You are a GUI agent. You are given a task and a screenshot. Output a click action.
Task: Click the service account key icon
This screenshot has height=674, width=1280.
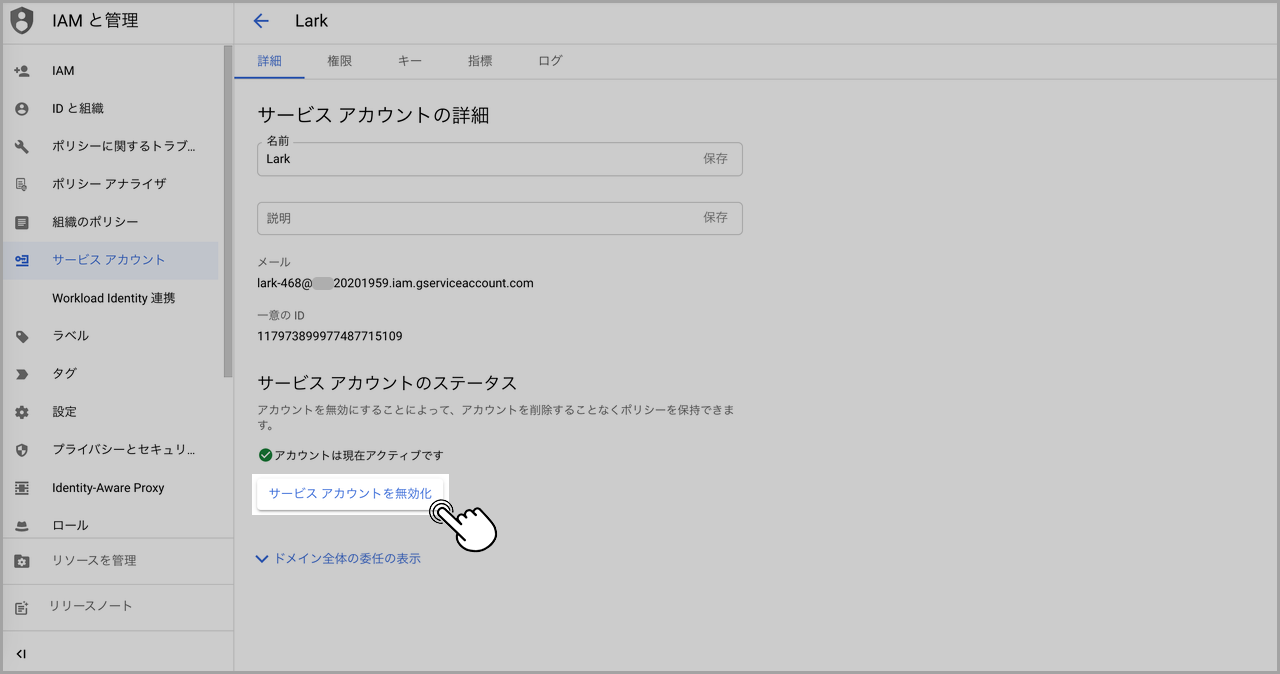21,260
